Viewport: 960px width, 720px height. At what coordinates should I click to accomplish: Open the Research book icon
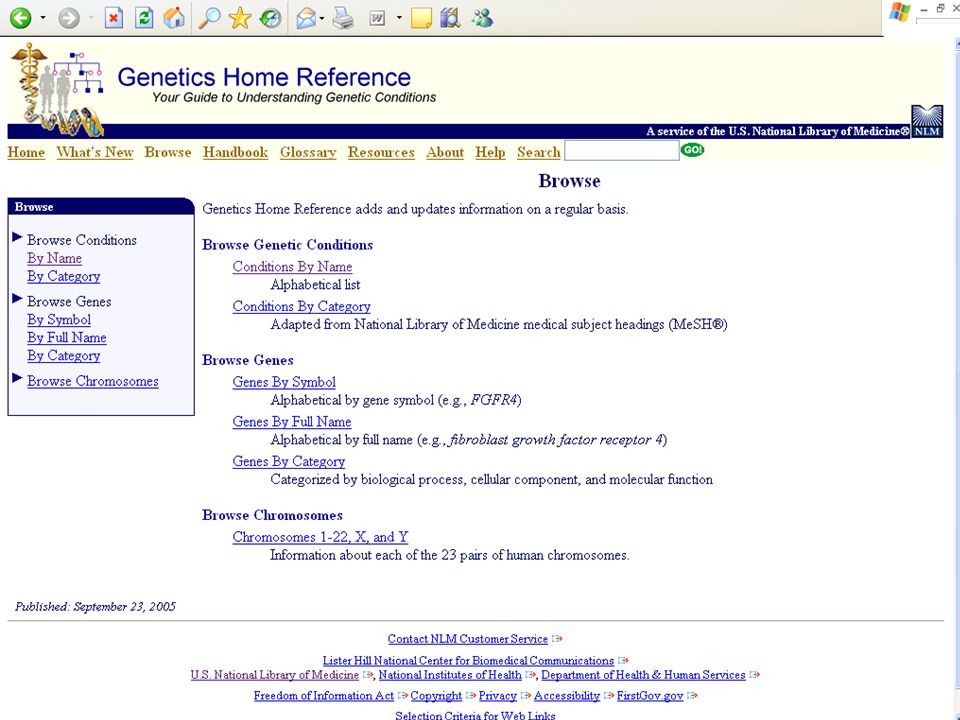451,18
